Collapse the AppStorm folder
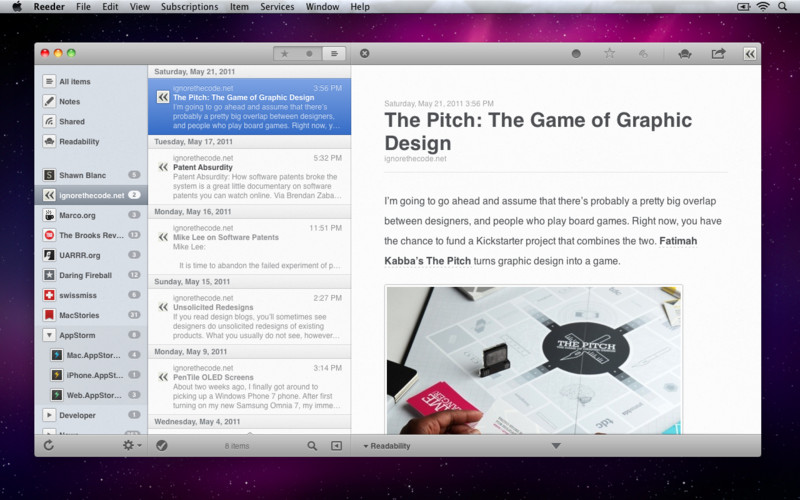This screenshot has width=800, height=500. 49,335
